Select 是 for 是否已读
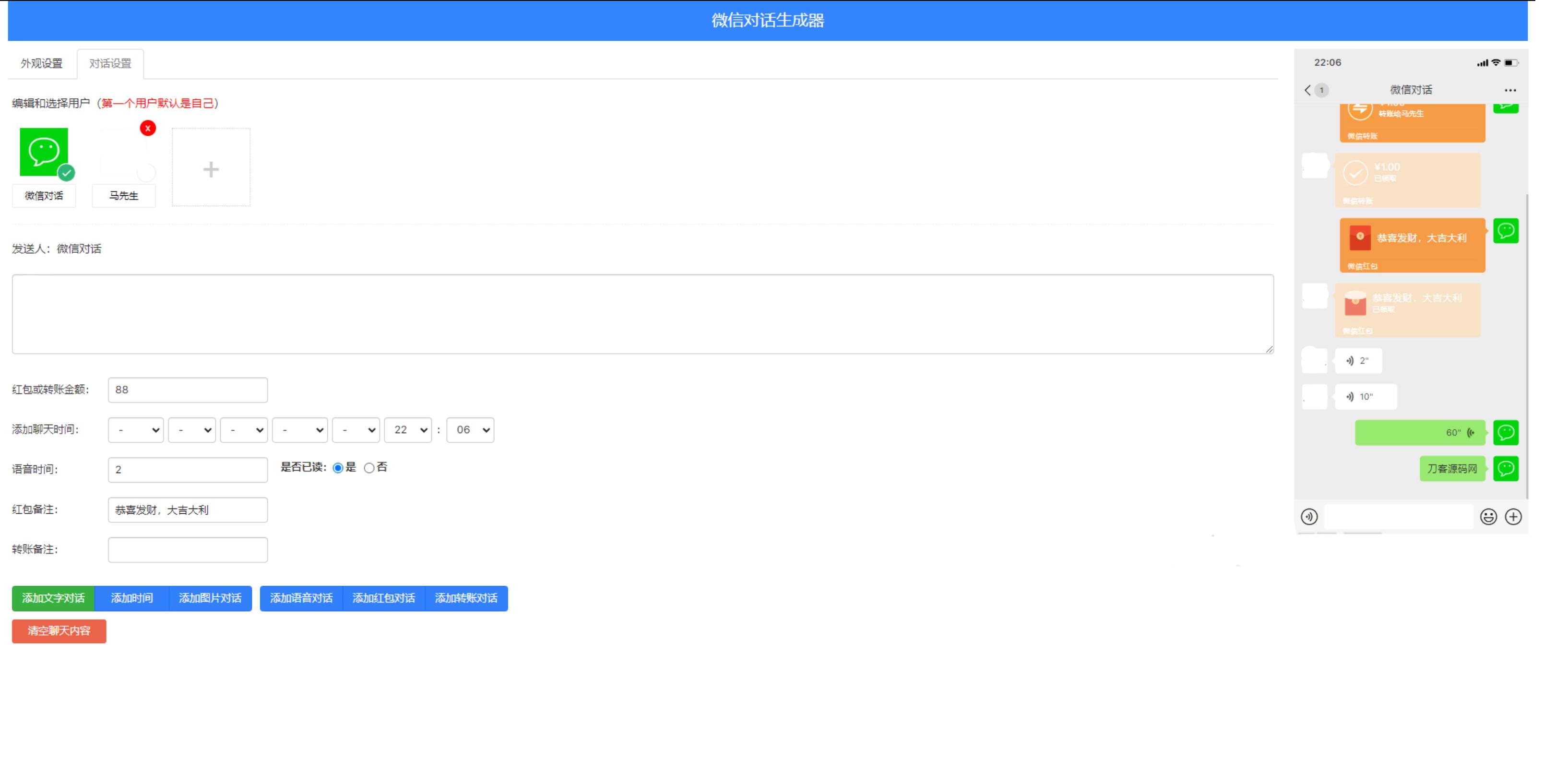The image size is (1568, 780). click(338, 468)
